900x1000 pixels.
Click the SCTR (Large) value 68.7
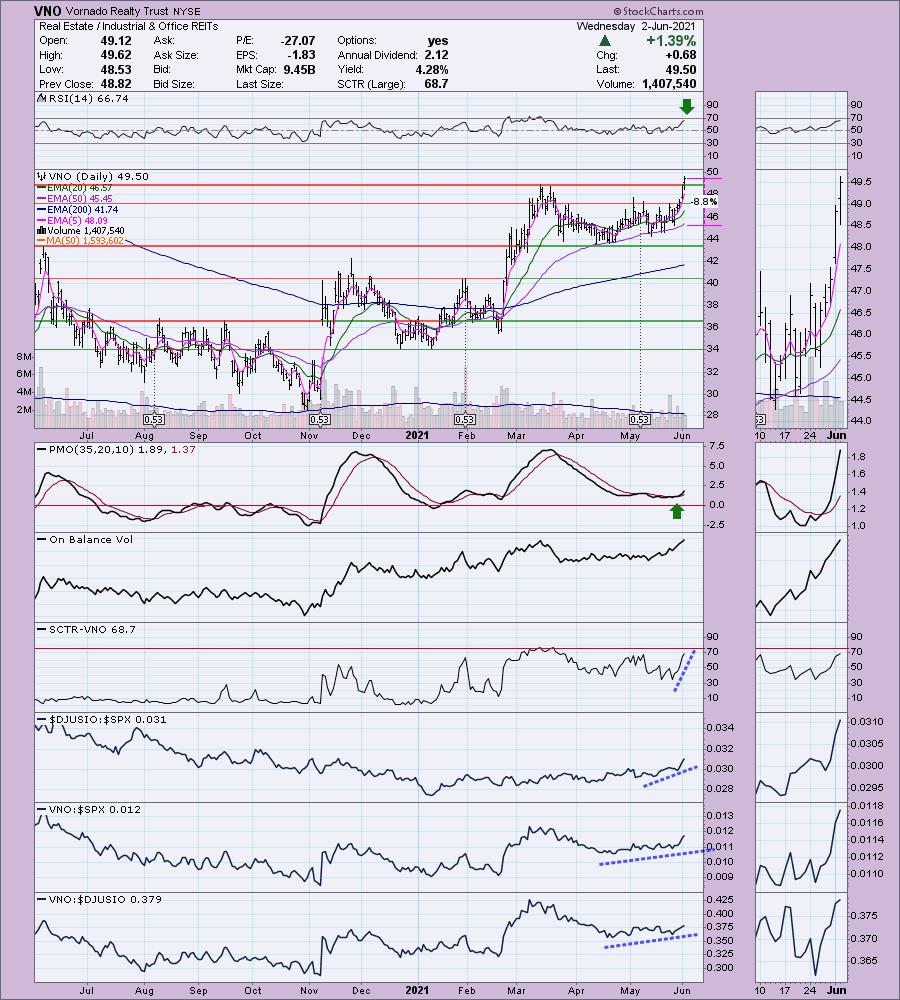(436, 84)
